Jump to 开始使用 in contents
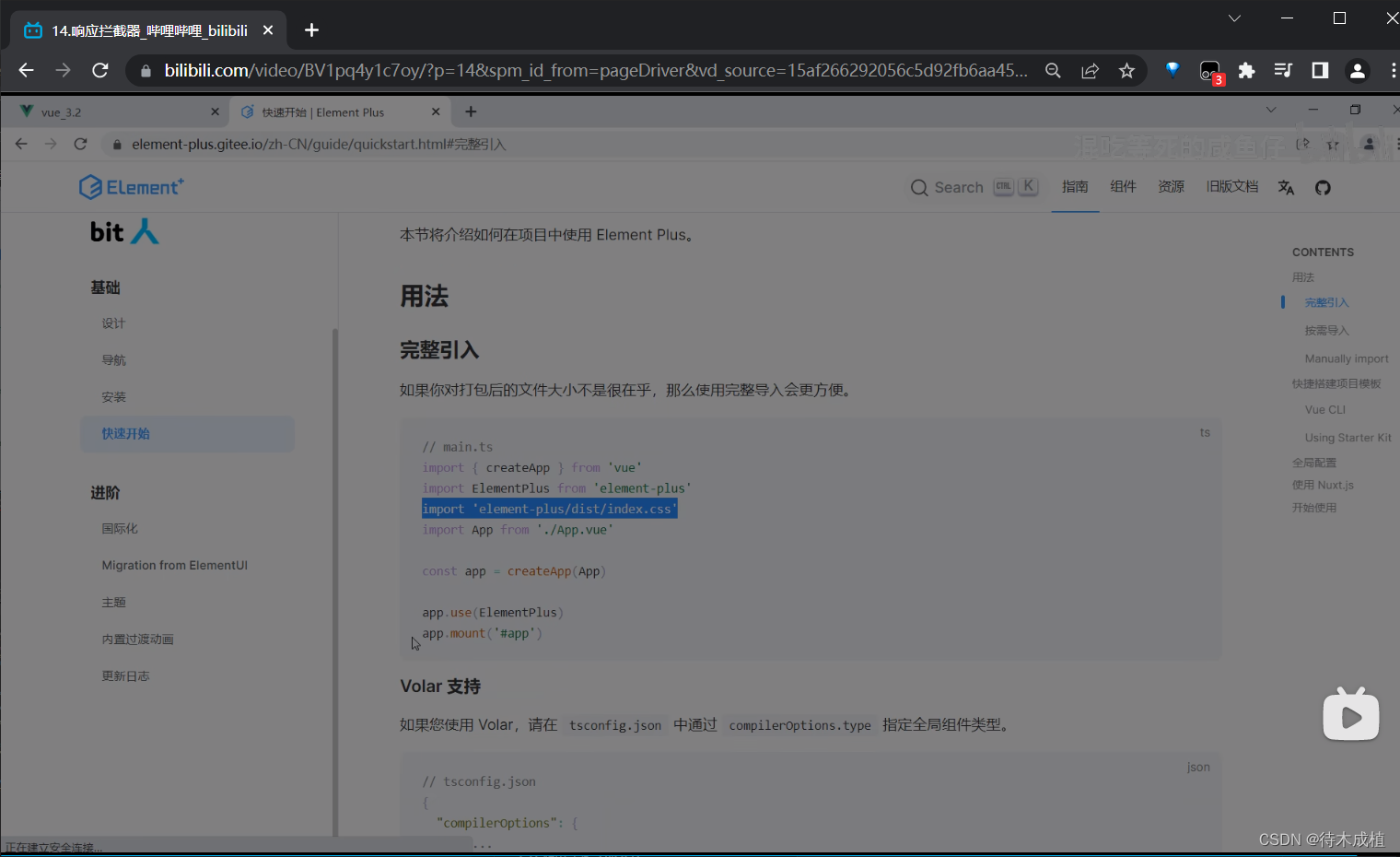The height and width of the screenshot is (857, 1400). (x=1314, y=508)
